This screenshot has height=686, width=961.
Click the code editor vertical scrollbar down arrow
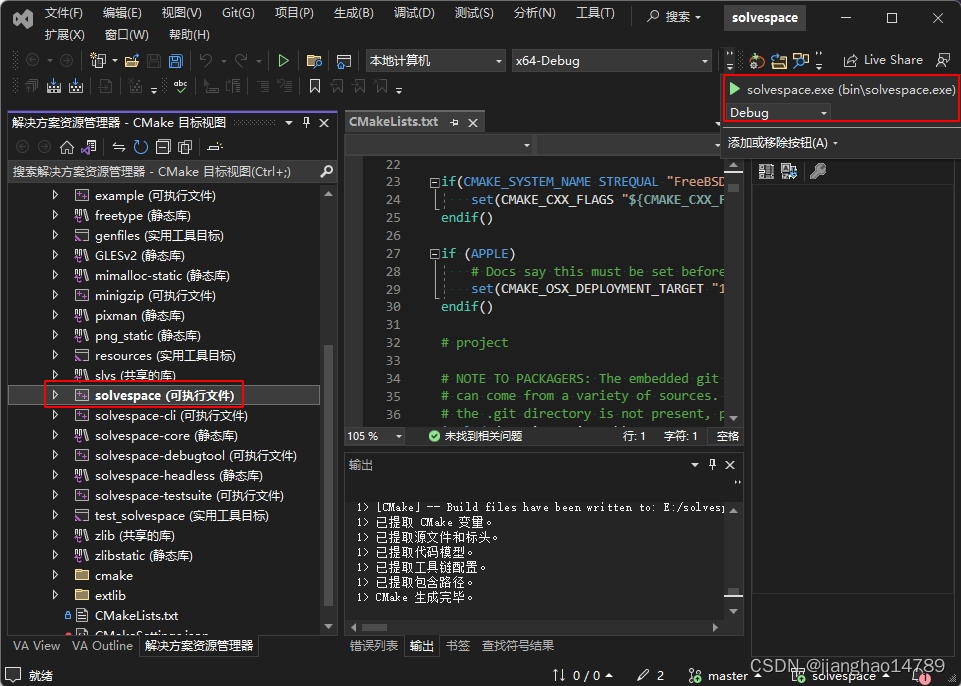click(734, 417)
